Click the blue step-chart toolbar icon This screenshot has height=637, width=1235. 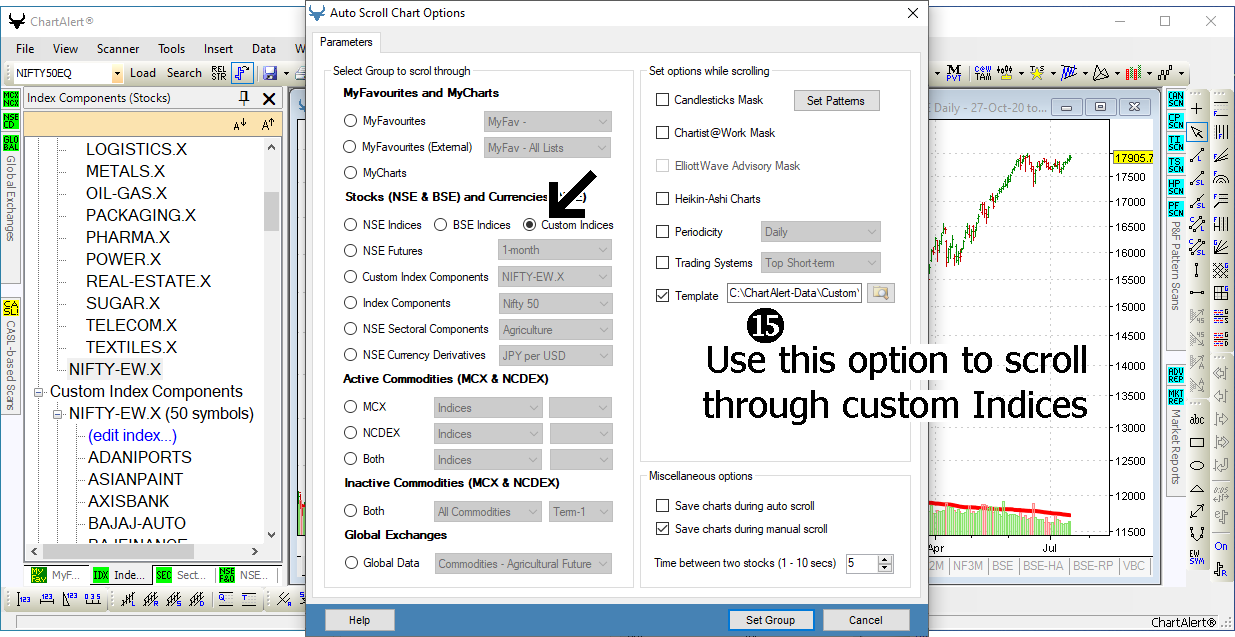pyautogui.click(x=243, y=73)
